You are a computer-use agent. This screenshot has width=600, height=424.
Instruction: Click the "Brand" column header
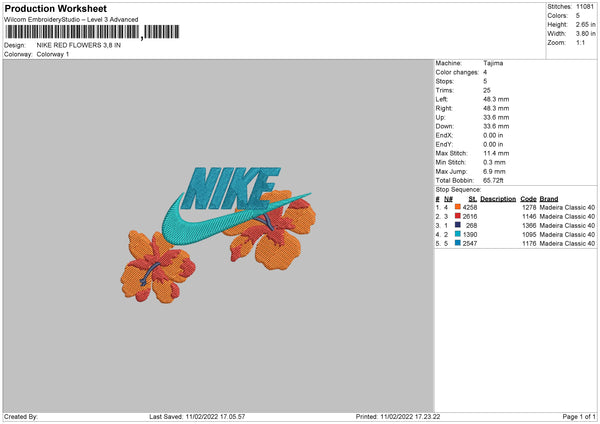(549, 199)
